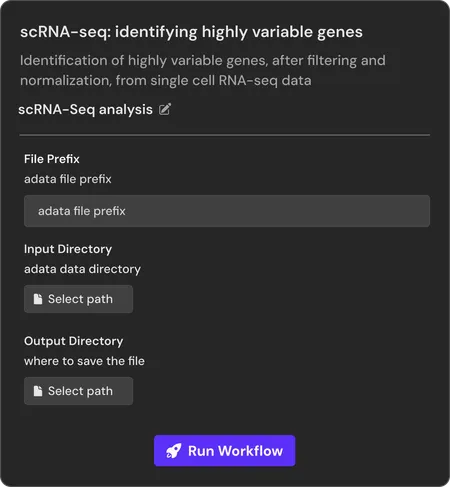The image size is (450, 487).
Task: Click the file icon in Input Directory selector
Action: click(x=38, y=299)
